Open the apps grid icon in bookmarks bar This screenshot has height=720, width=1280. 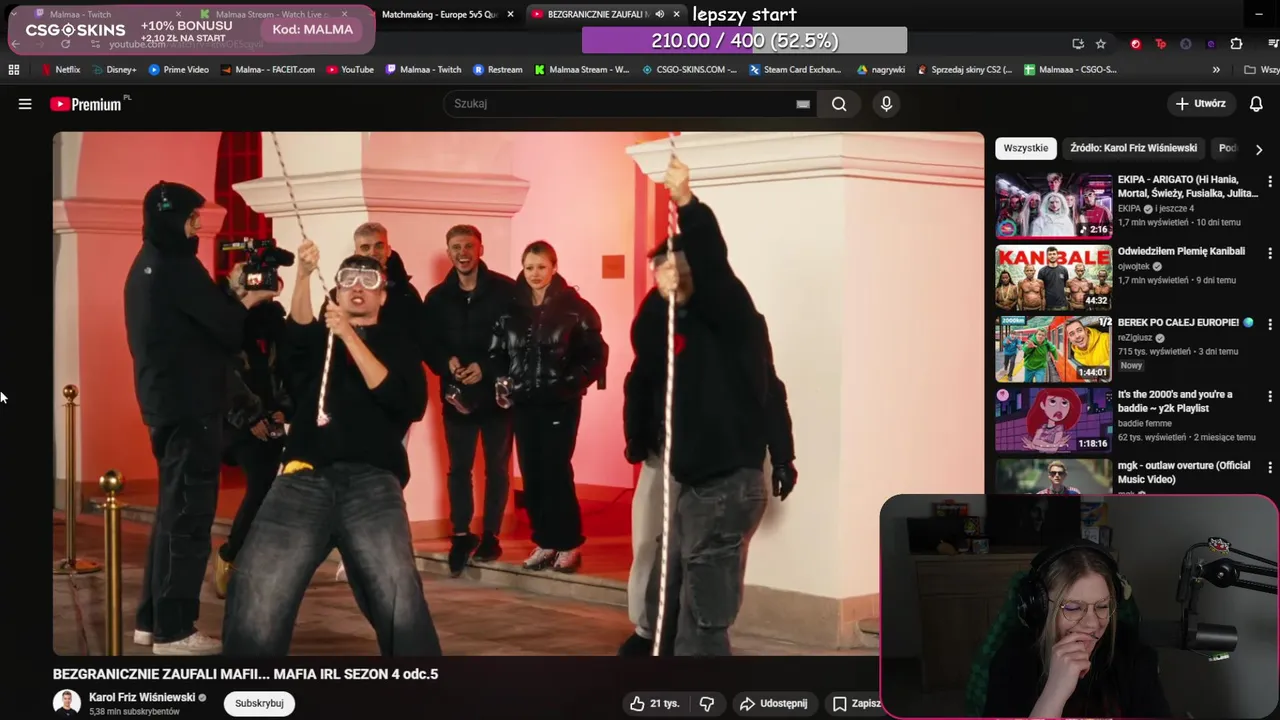[x=14, y=70]
